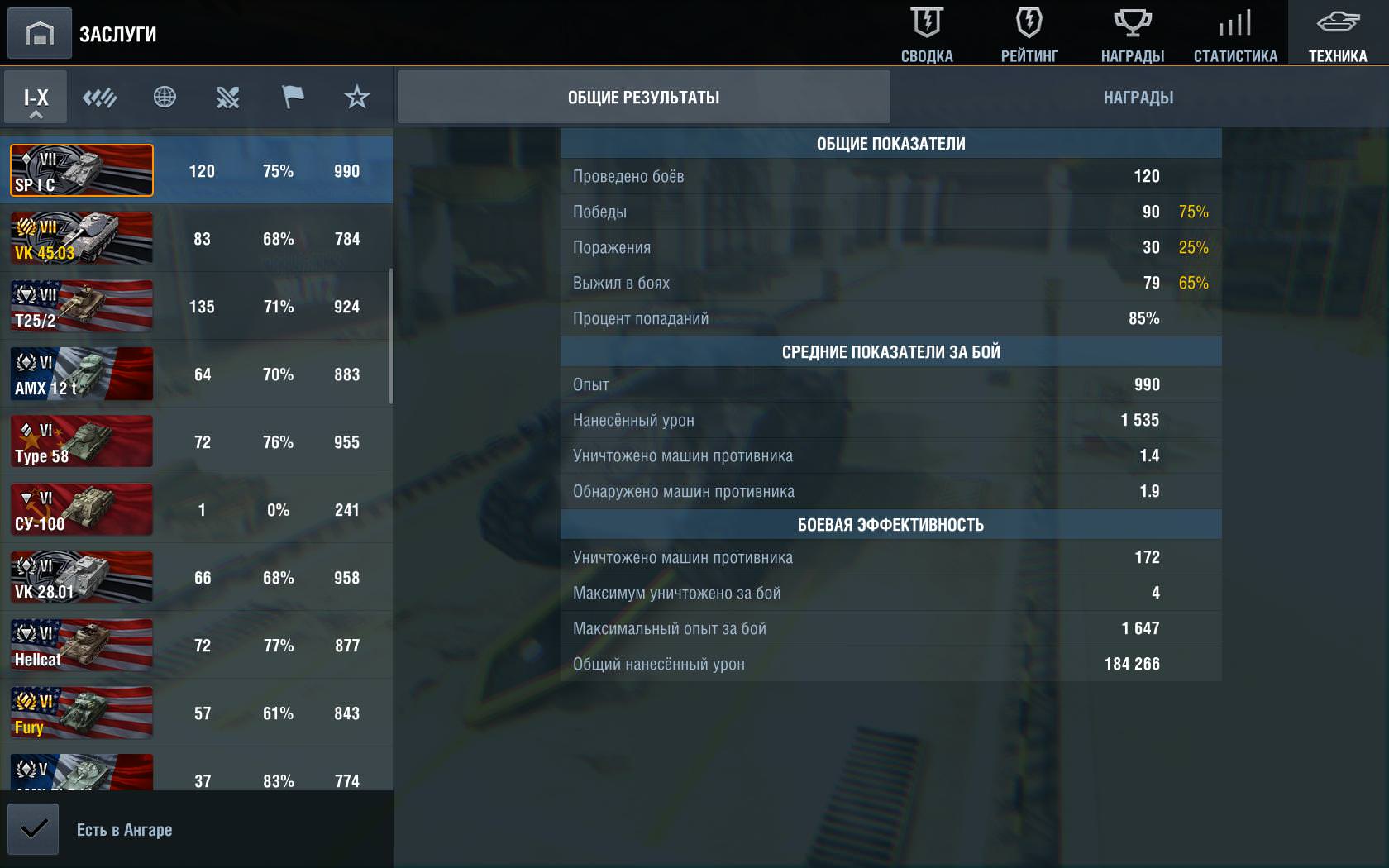Toggle the Есть в Ангаре checkbox
Screen dimensions: 1389x868
pyautogui.click(x=34, y=829)
